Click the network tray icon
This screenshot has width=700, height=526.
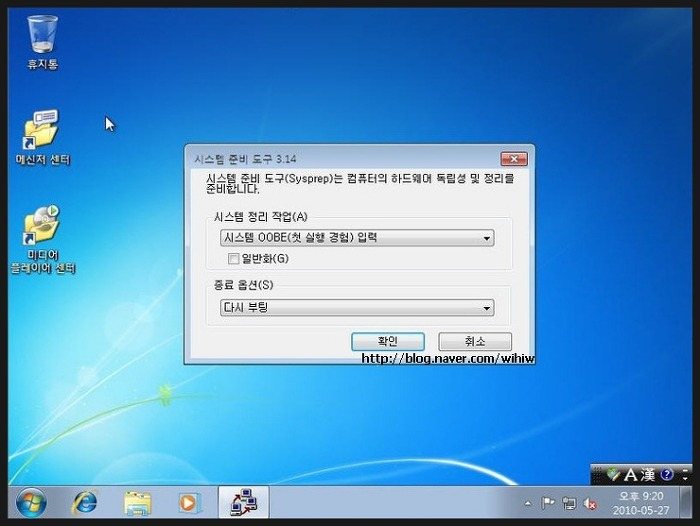coord(569,504)
